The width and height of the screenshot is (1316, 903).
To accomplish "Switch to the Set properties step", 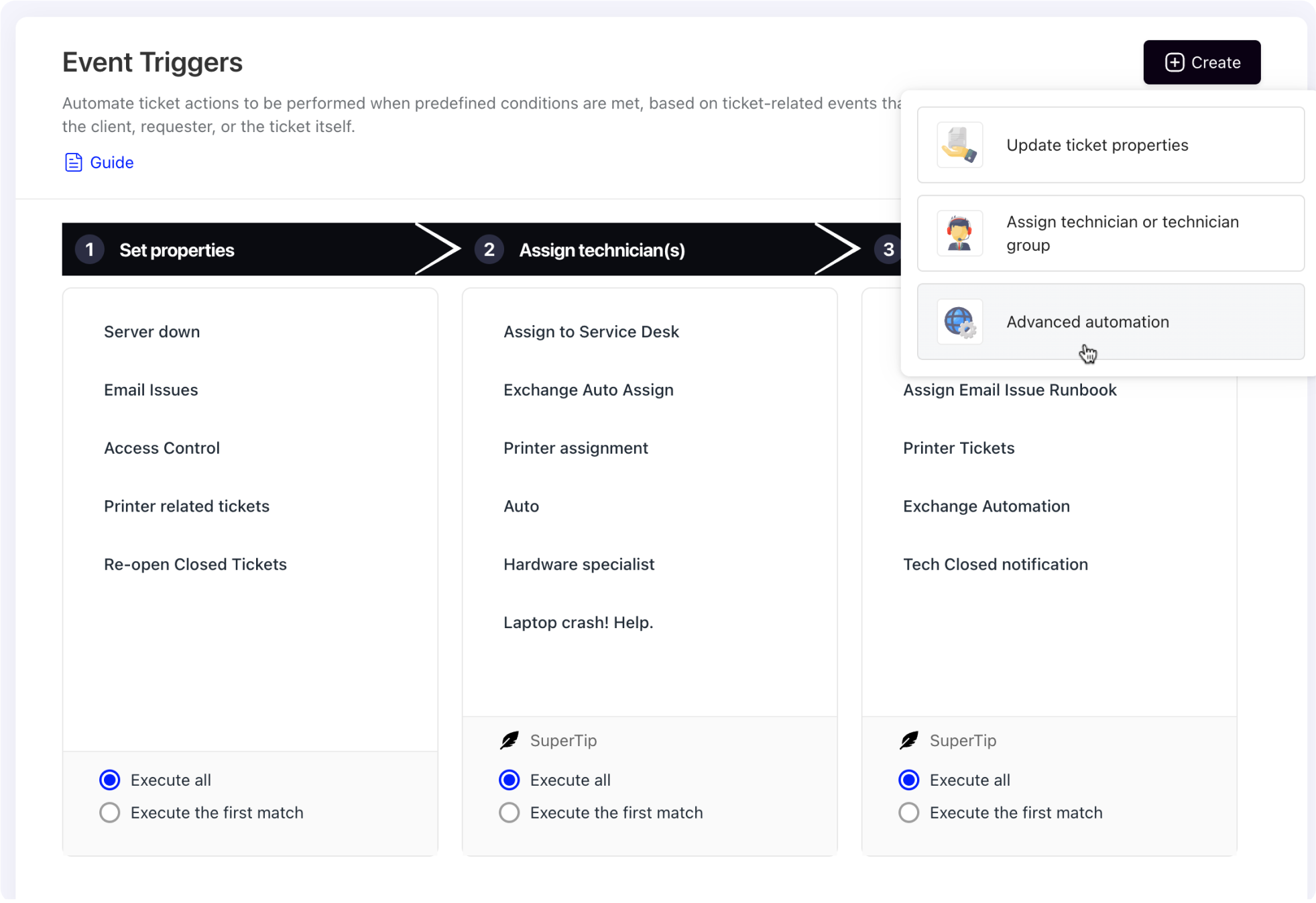I will point(177,249).
